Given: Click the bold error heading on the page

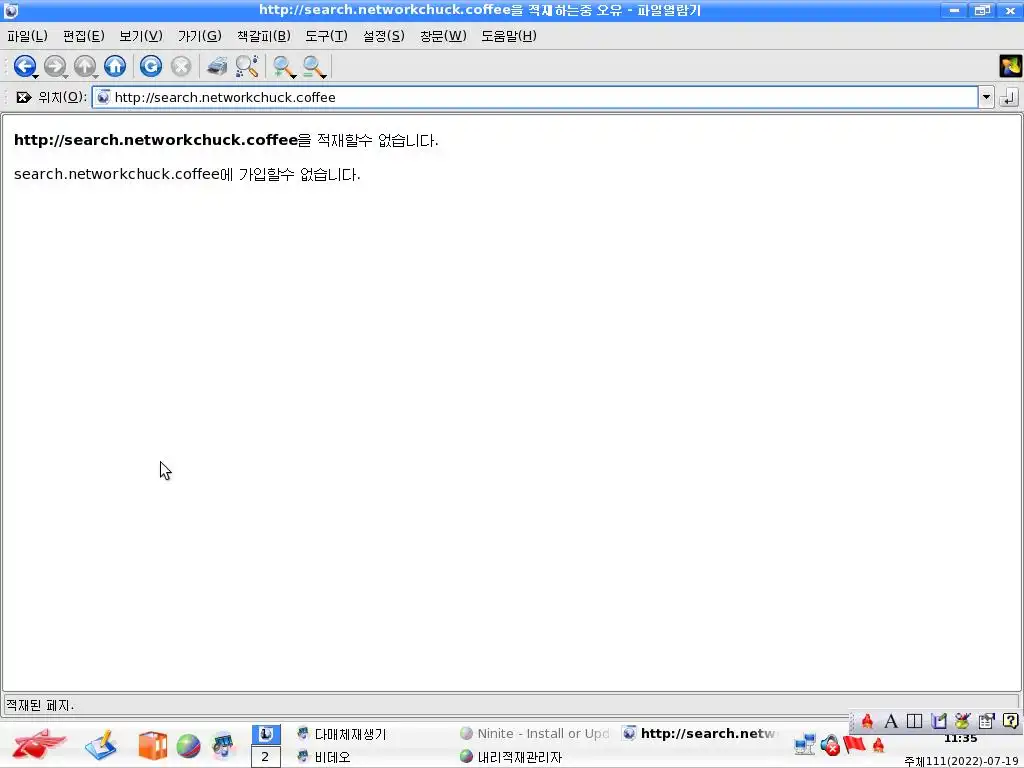Looking at the screenshot, I should [x=226, y=140].
